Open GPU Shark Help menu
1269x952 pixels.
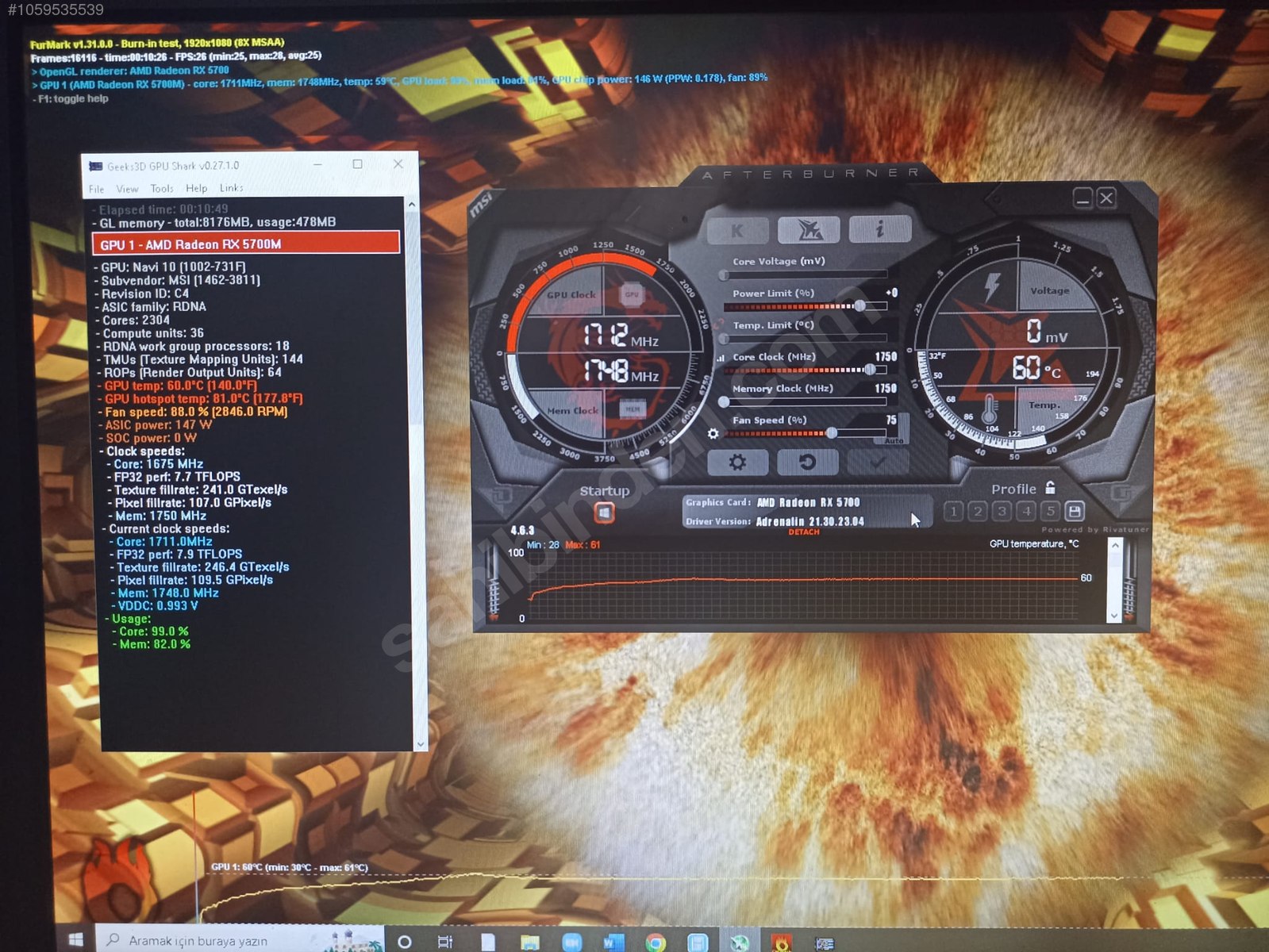197,189
